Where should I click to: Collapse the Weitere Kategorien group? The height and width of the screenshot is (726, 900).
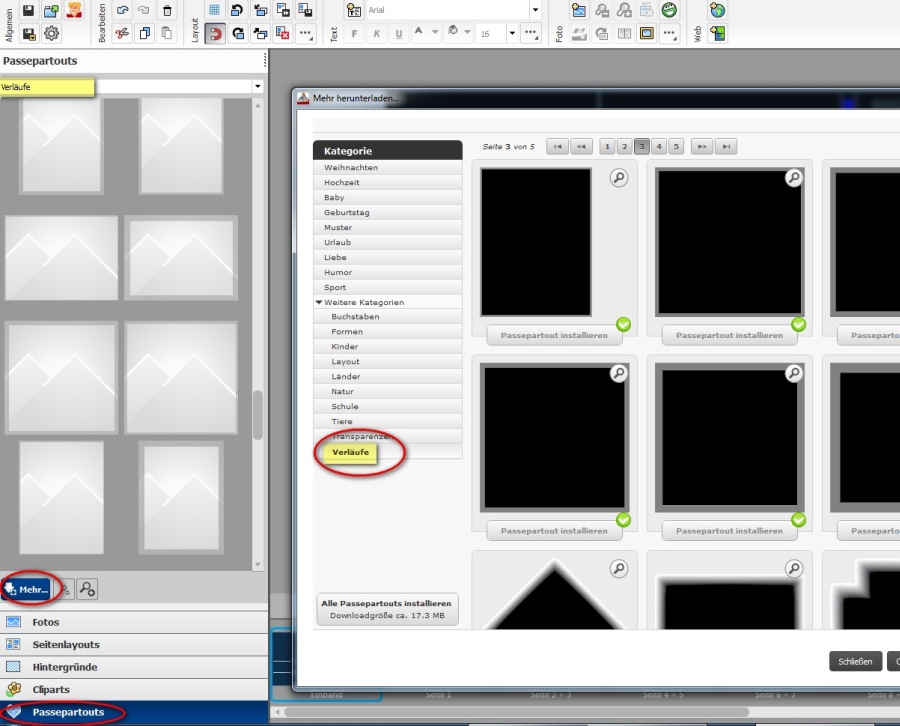319,302
